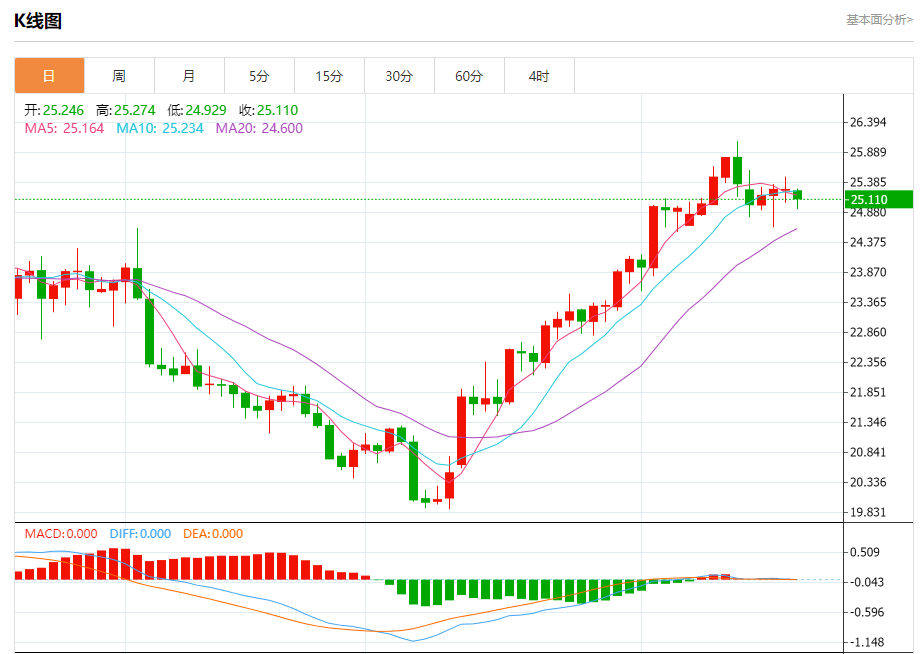
Task: Select the 日 daily chart tab
Action: pyautogui.click(x=49, y=76)
